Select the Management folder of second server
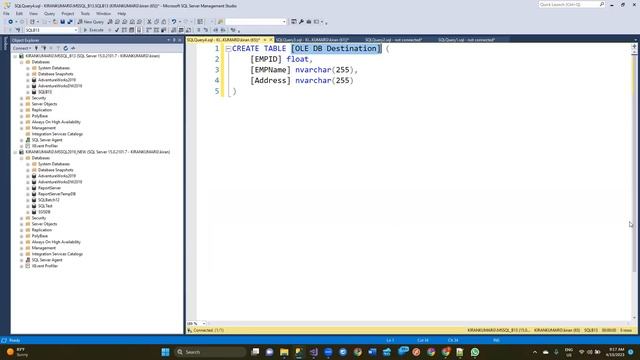Viewport: 640px width, 360px height. (x=43, y=248)
